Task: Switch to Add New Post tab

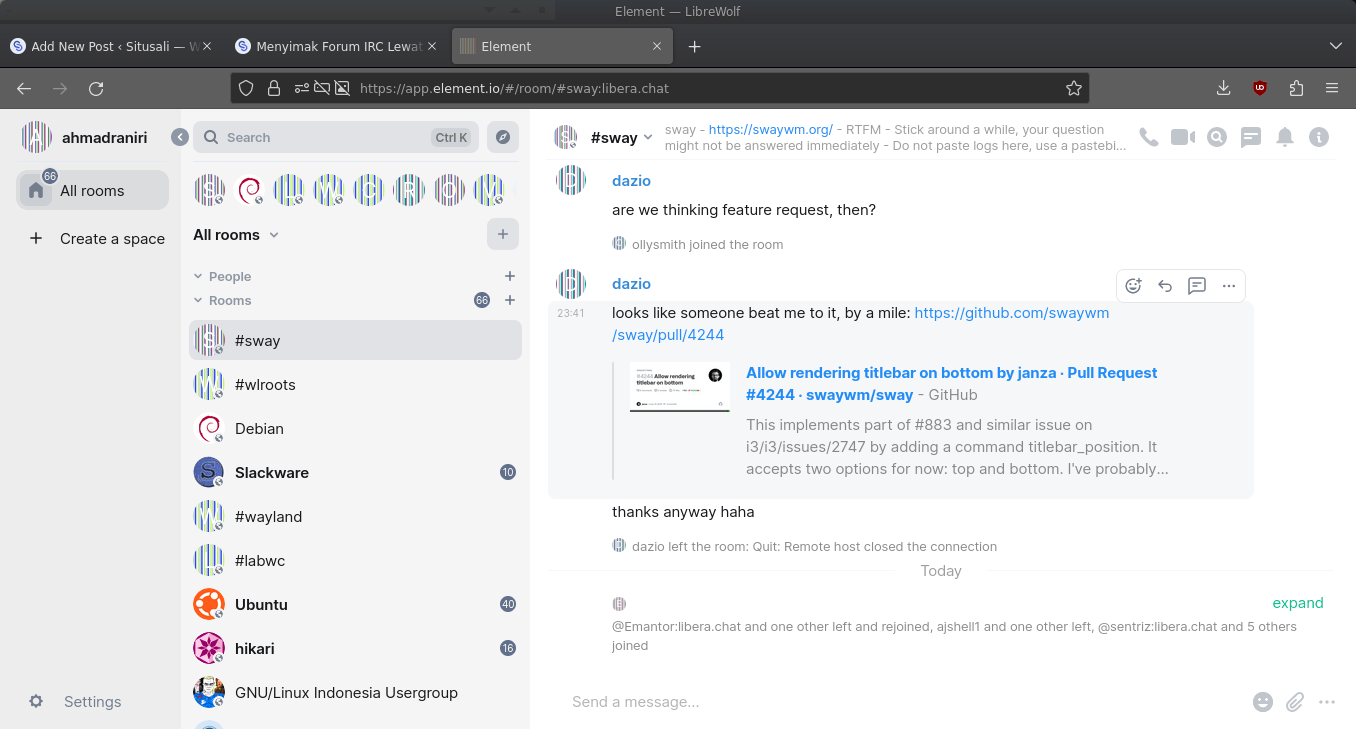Action: tap(109, 46)
